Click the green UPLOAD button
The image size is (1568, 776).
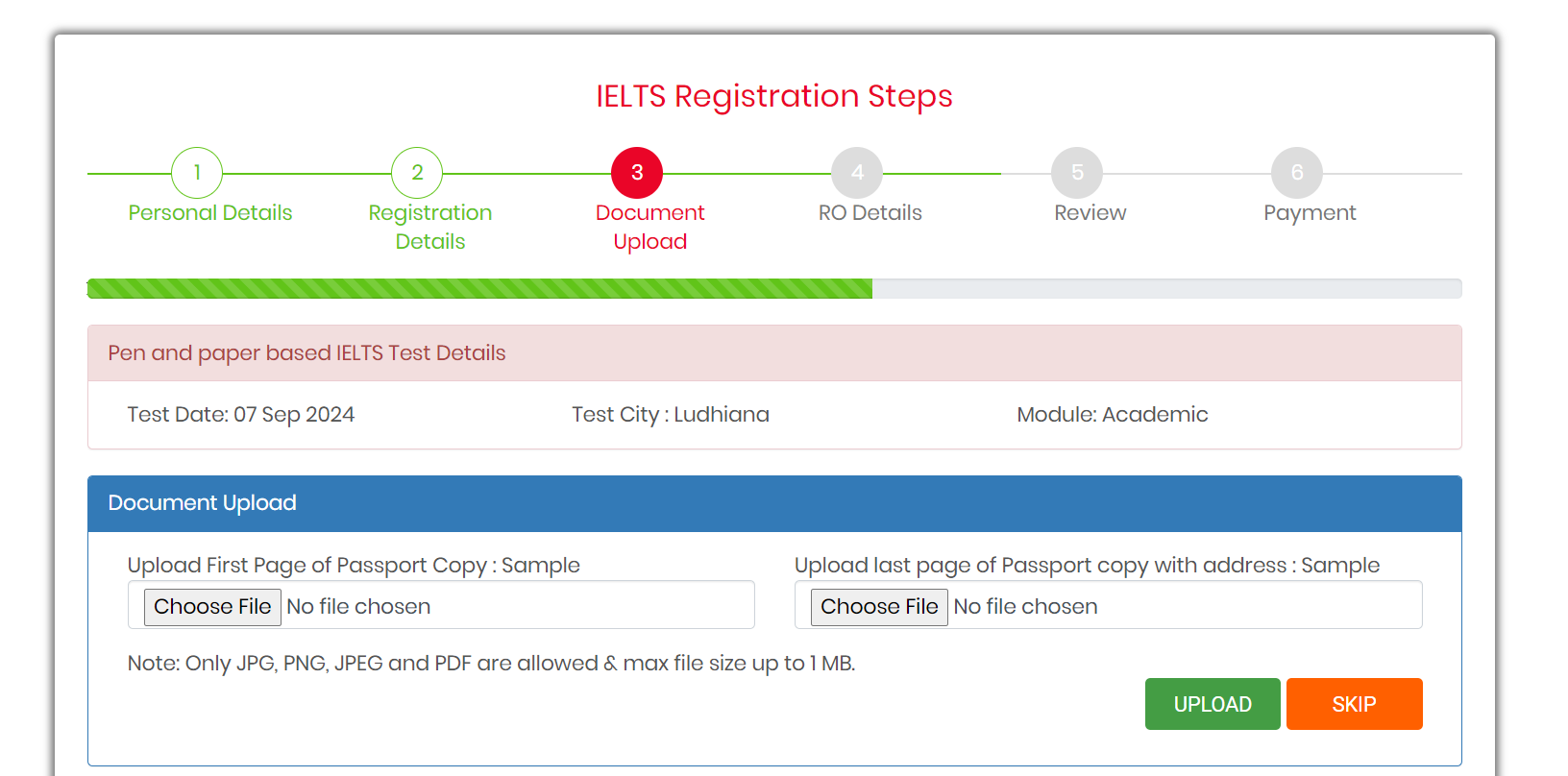coord(1213,704)
